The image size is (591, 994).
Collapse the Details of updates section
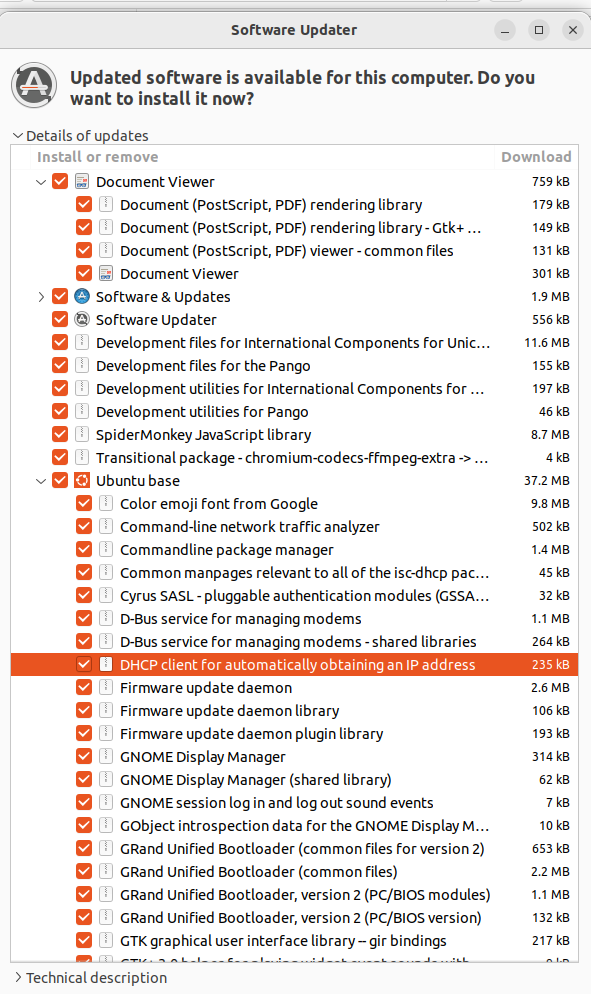[x=18, y=136]
